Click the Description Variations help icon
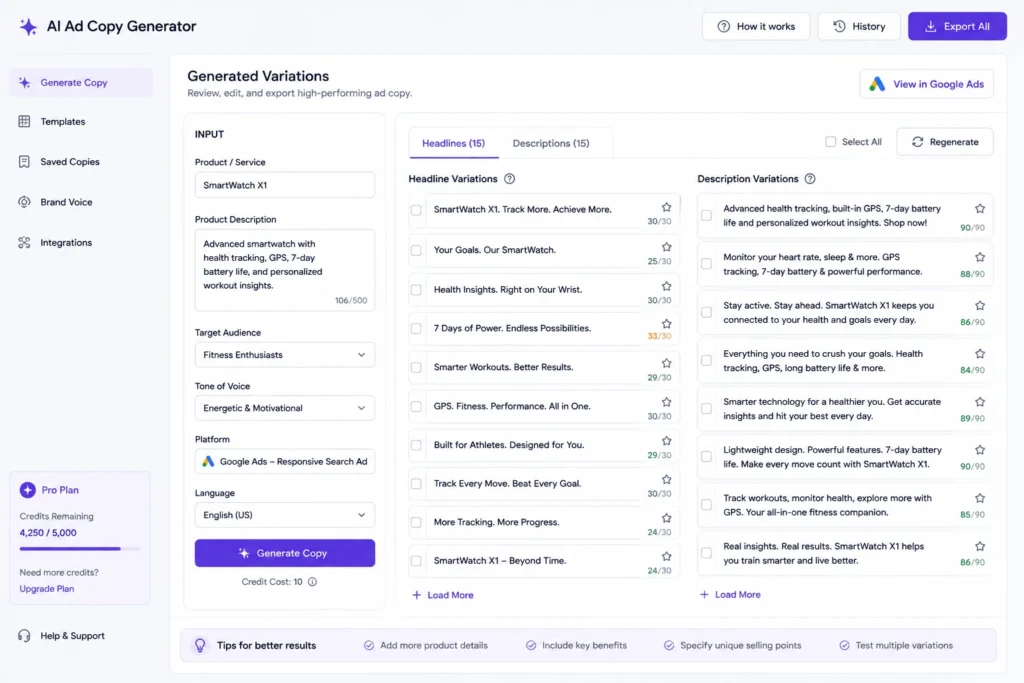 point(810,179)
